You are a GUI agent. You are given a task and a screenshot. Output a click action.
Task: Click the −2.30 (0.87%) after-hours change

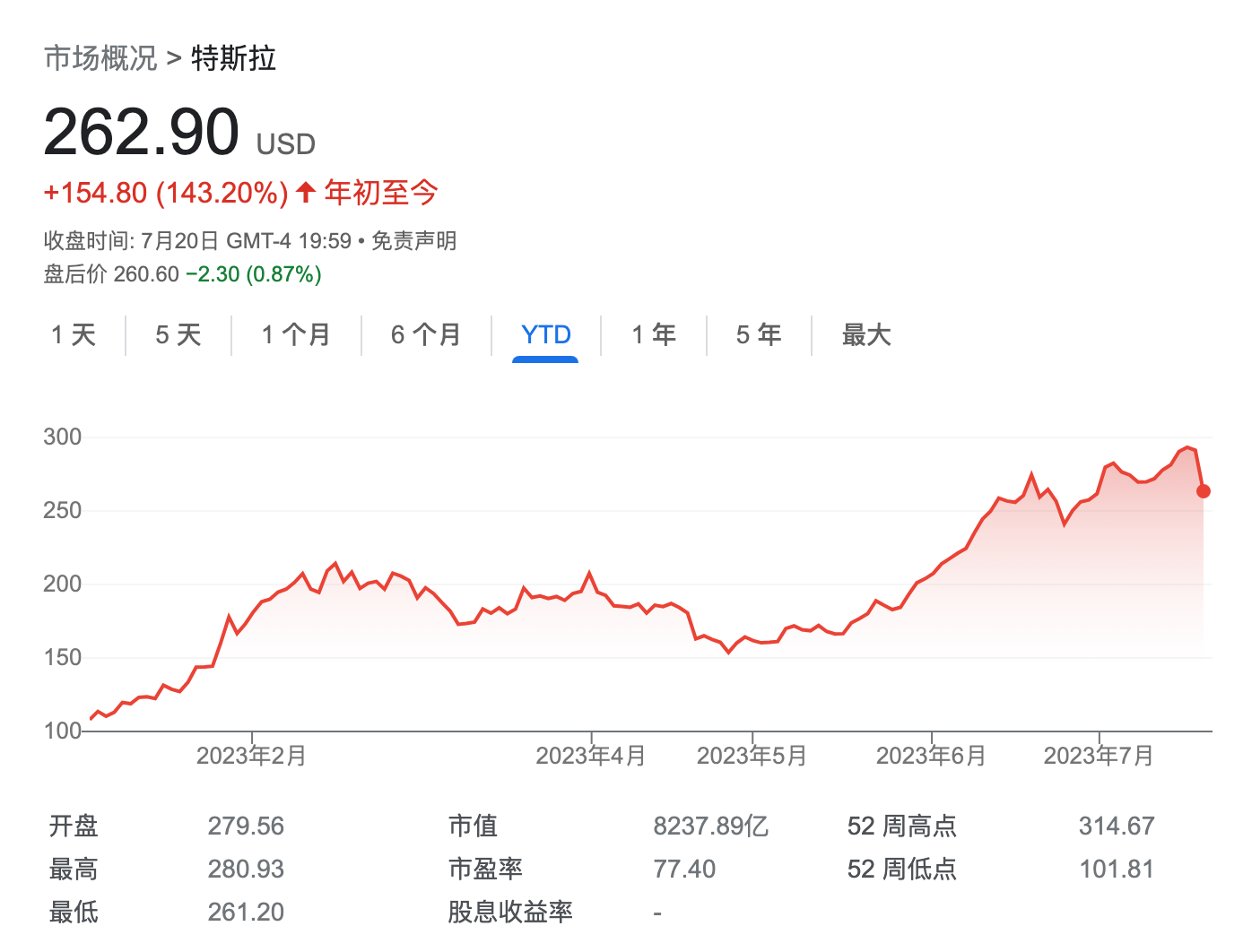click(254, 274)
